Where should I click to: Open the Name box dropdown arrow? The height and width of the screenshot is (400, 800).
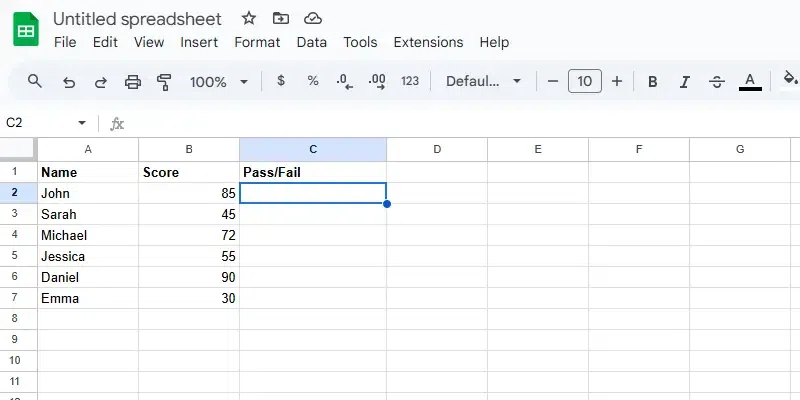click(82, 123)
